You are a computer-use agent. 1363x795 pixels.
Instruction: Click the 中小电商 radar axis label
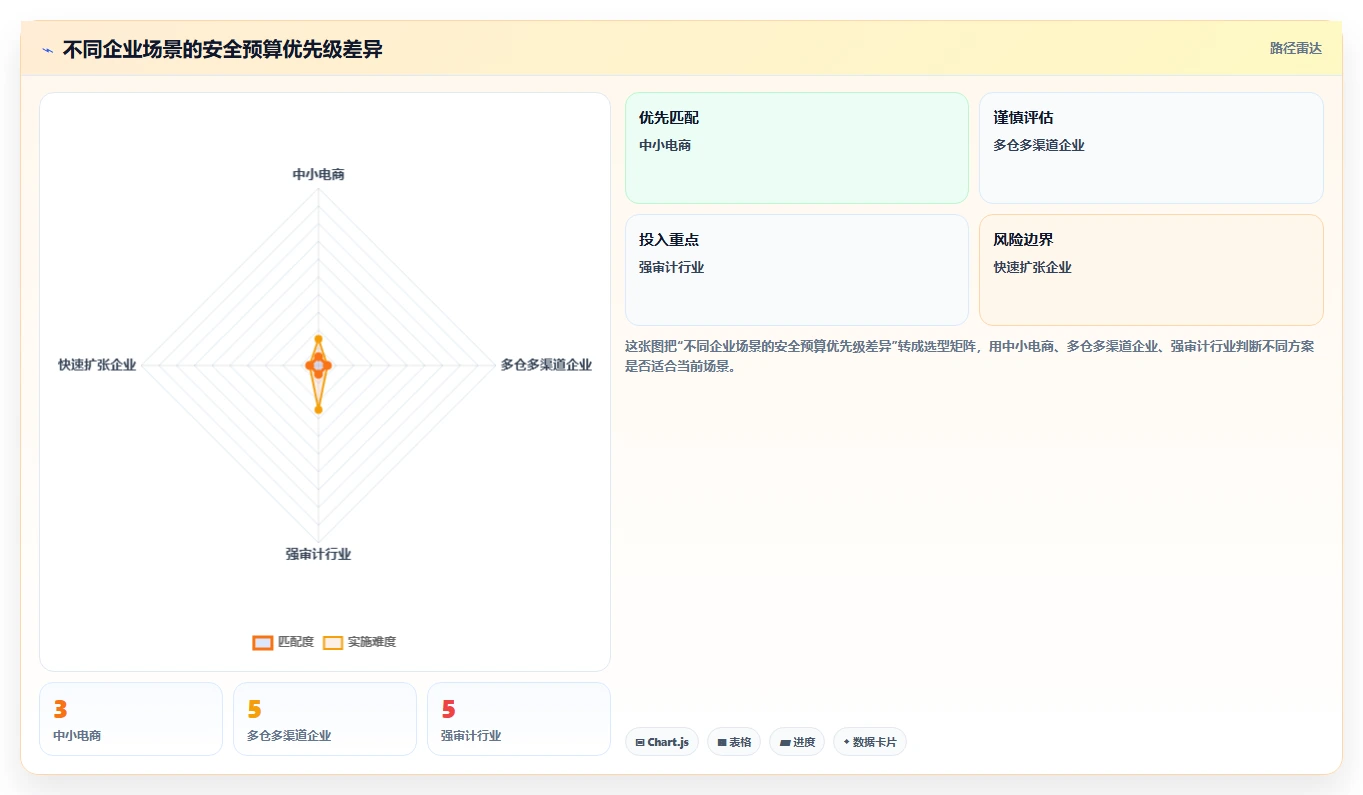click(x=318, y=174)
